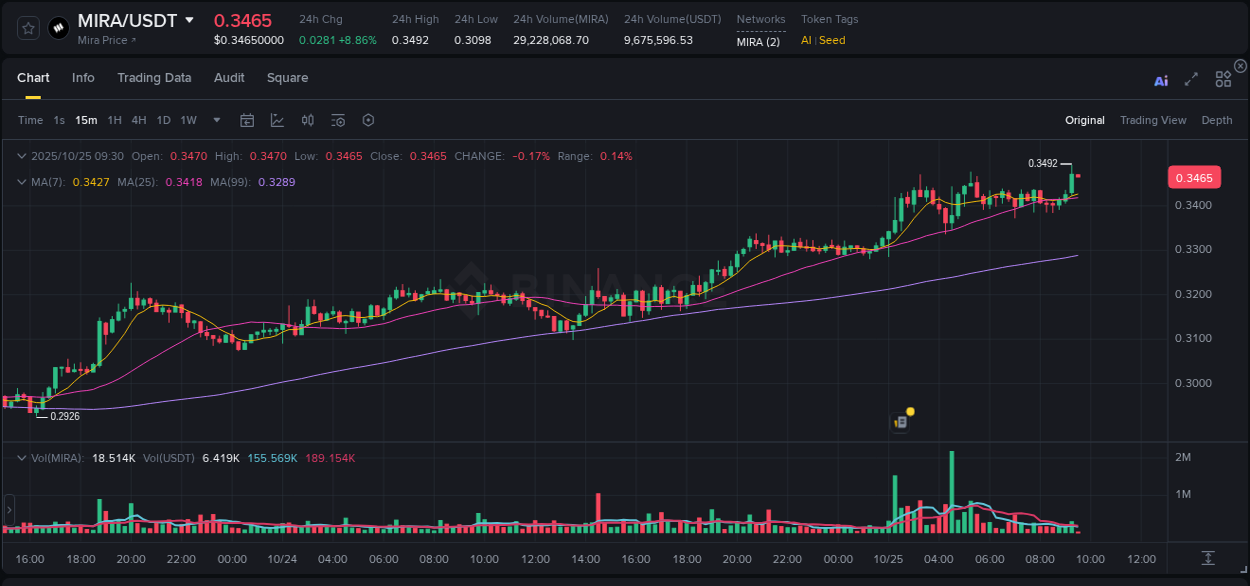Screen dimensions: 1250x586
Task: Click the MIRA token logo
Action: 57,27
